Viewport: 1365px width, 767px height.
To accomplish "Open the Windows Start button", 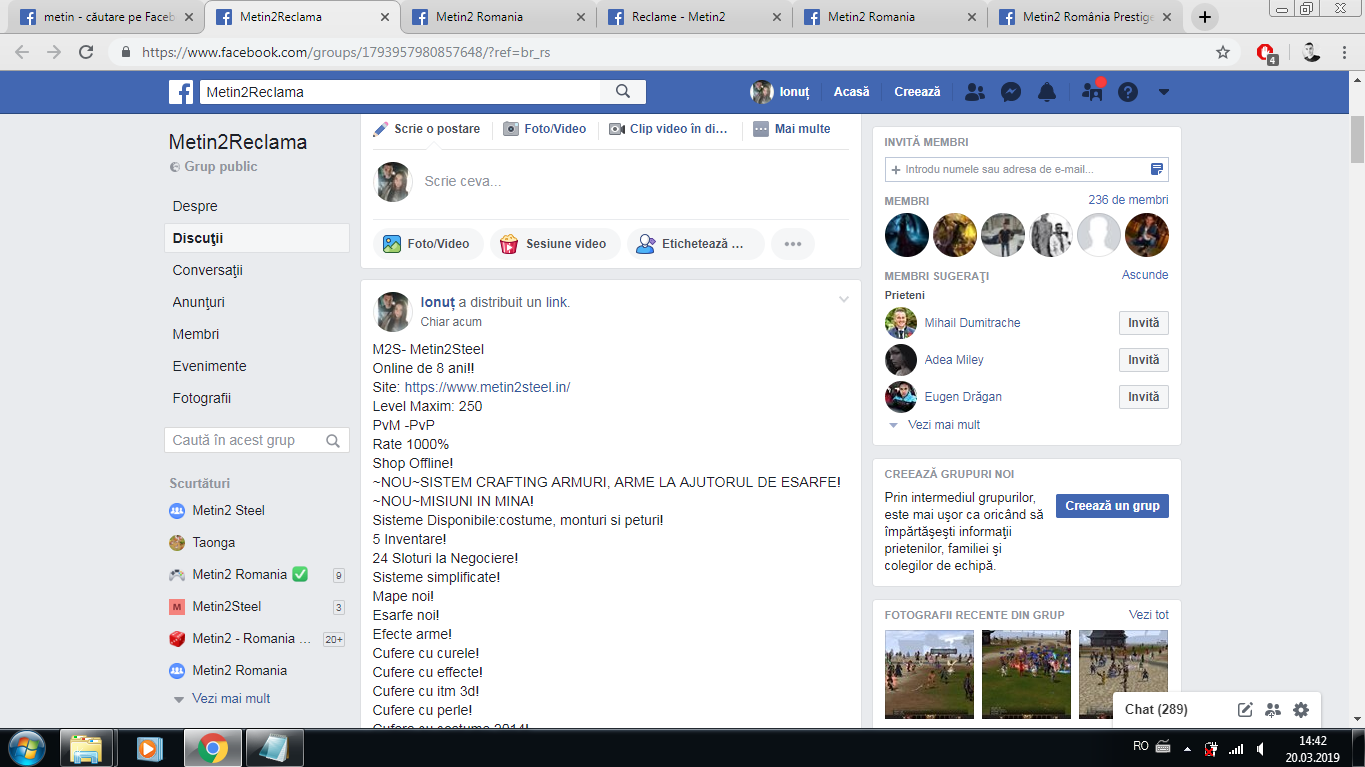I will pyautogui.click(x=26, y=748).
